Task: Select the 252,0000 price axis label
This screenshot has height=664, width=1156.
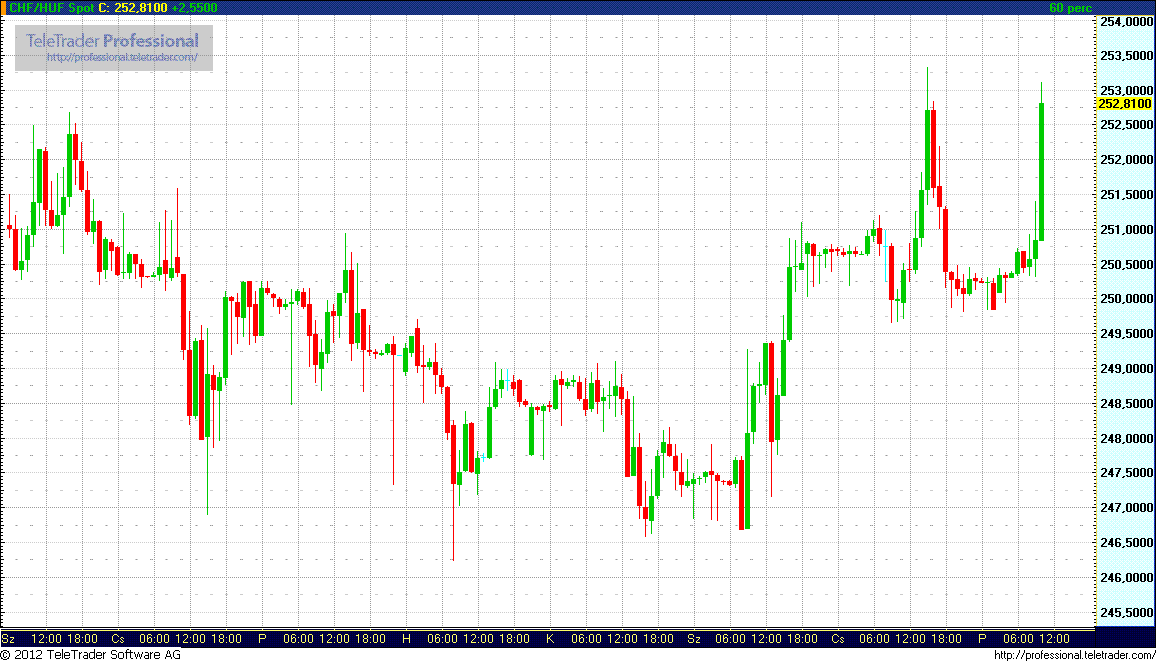Action: [x=1126, y=160]
